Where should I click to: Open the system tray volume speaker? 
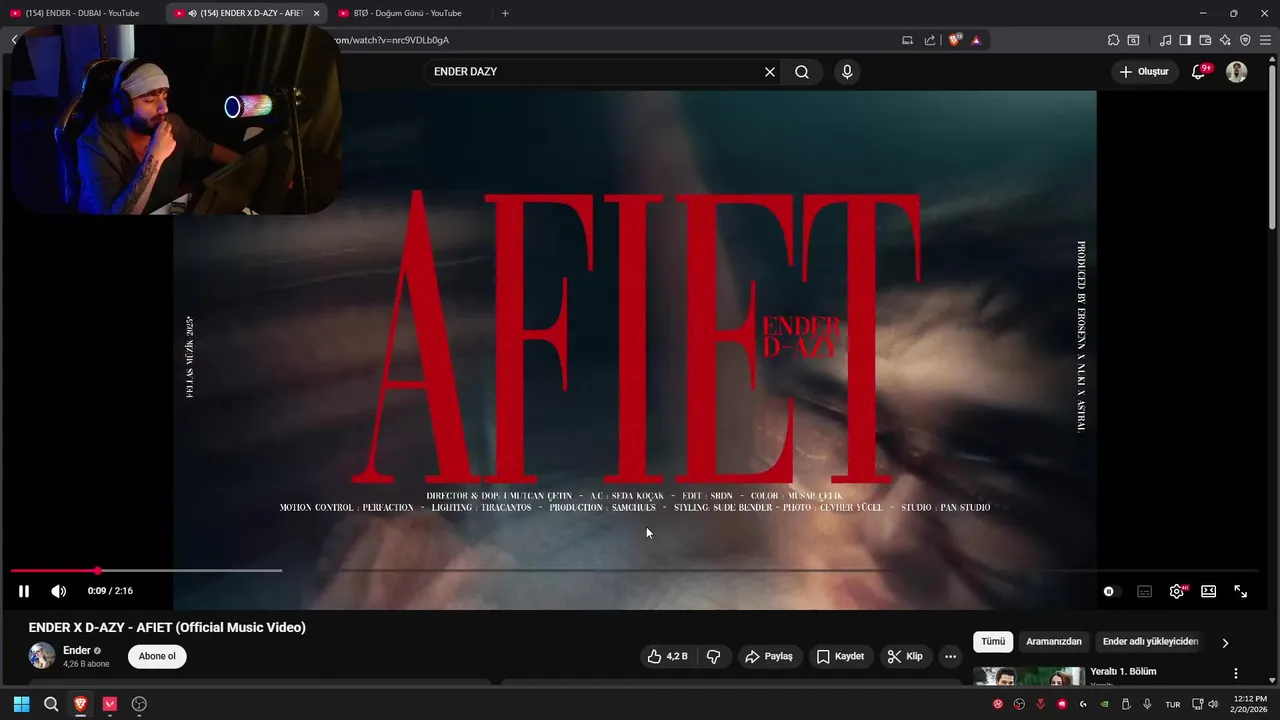[x=1214, y=704]
